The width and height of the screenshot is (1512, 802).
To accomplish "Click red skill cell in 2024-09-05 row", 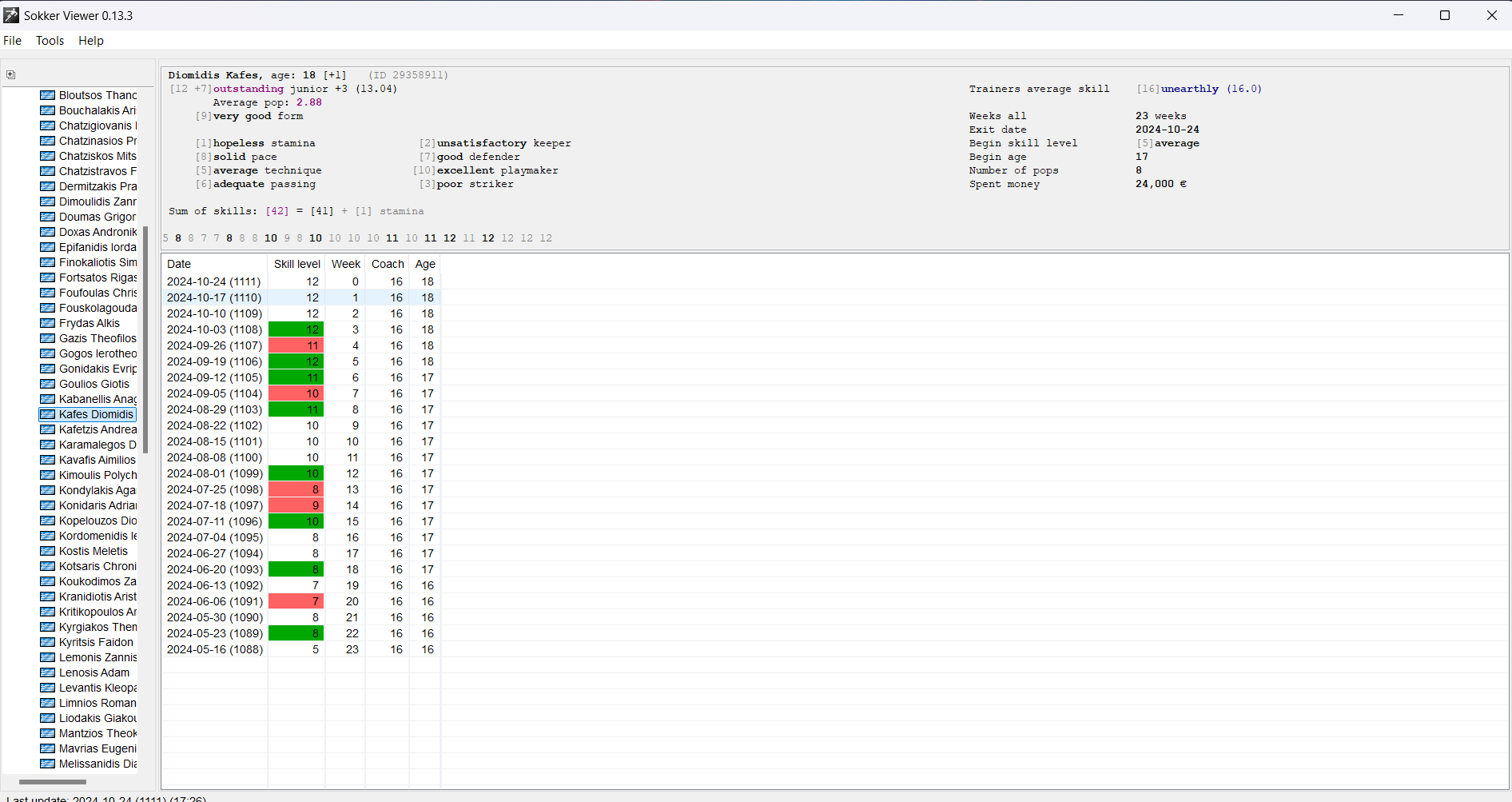I will pos(296,393).
